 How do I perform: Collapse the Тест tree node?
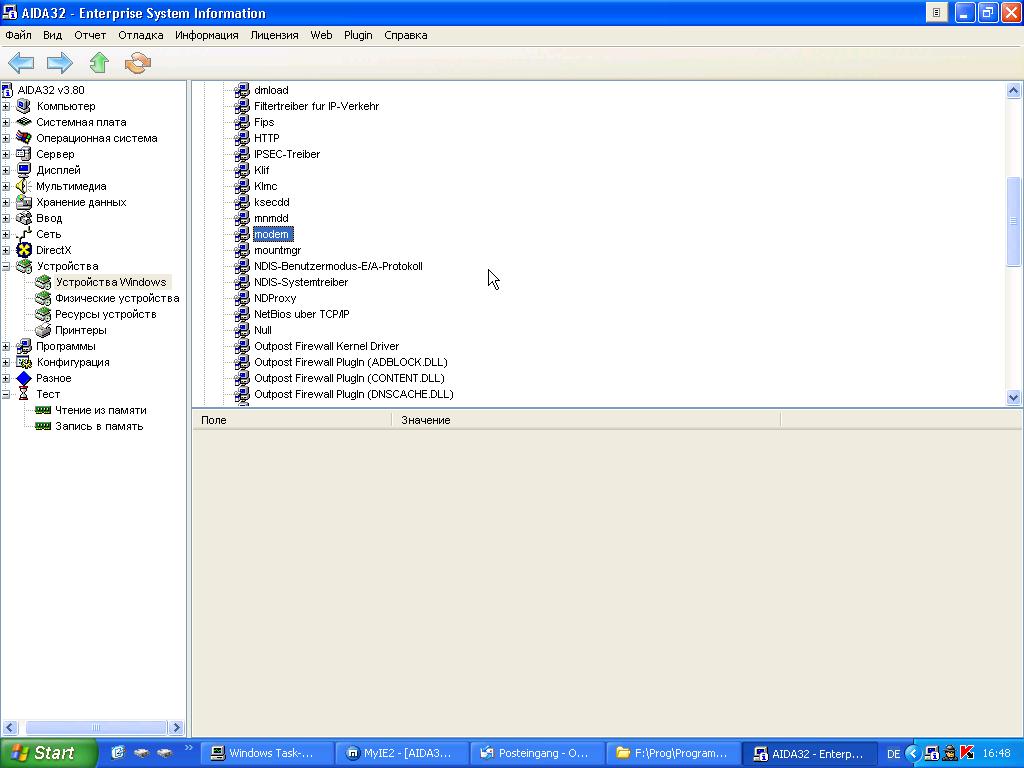(6, 394)
